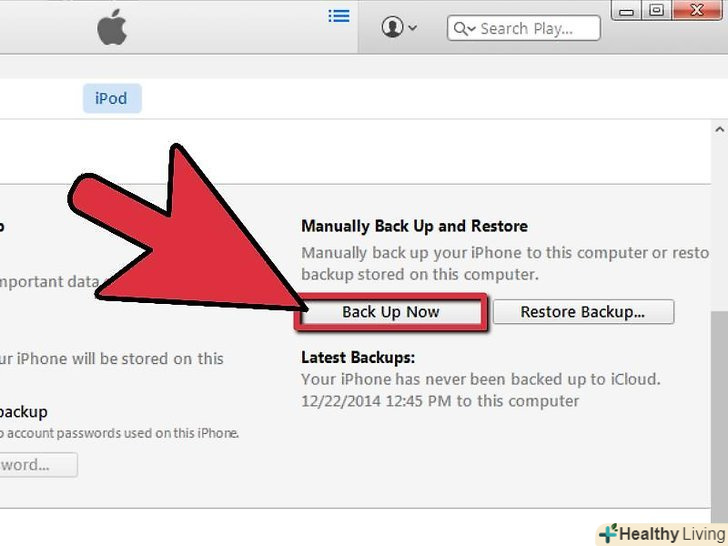Click the Apple logo in the header
Image resolution: width=728 pixels, height=546 pixels.
click(112, 27)
